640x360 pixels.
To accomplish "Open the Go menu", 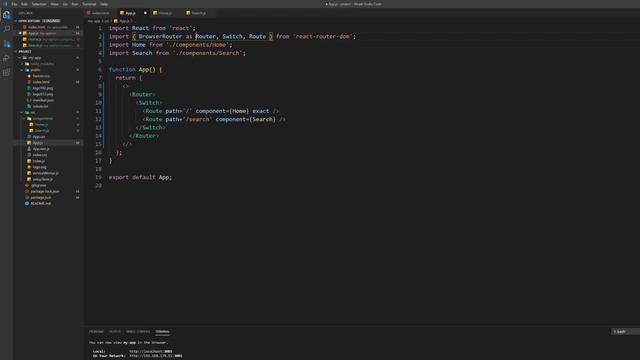I will pos(65,4).
